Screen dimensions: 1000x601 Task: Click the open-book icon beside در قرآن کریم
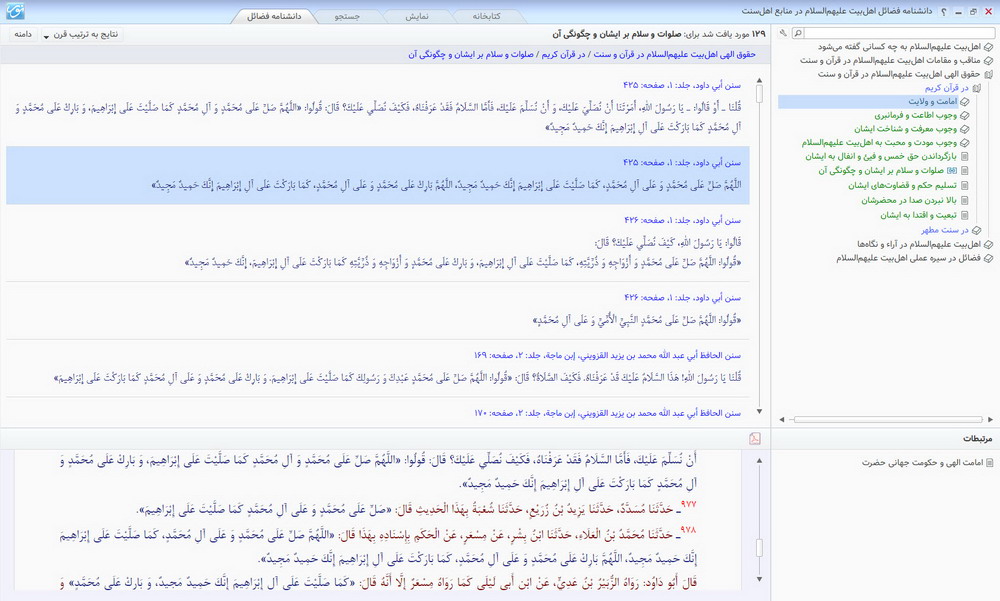coord(976,88)
